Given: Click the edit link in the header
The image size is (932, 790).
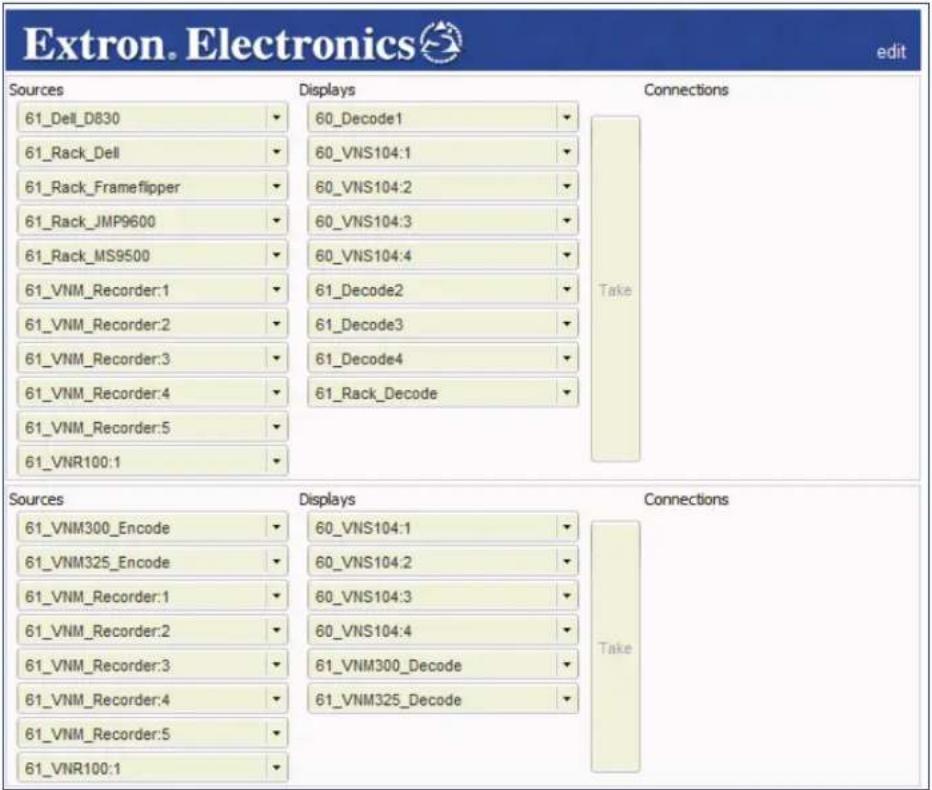Looking at the screenshot, I should pyautogui.click(x=890, y=52).
